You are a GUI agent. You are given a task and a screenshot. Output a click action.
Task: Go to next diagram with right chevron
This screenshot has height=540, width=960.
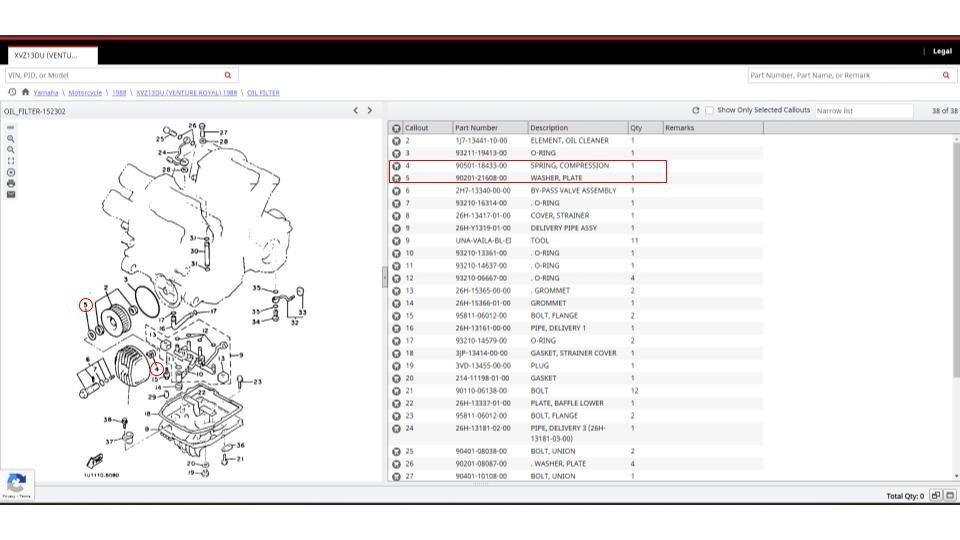pos(369,110)
